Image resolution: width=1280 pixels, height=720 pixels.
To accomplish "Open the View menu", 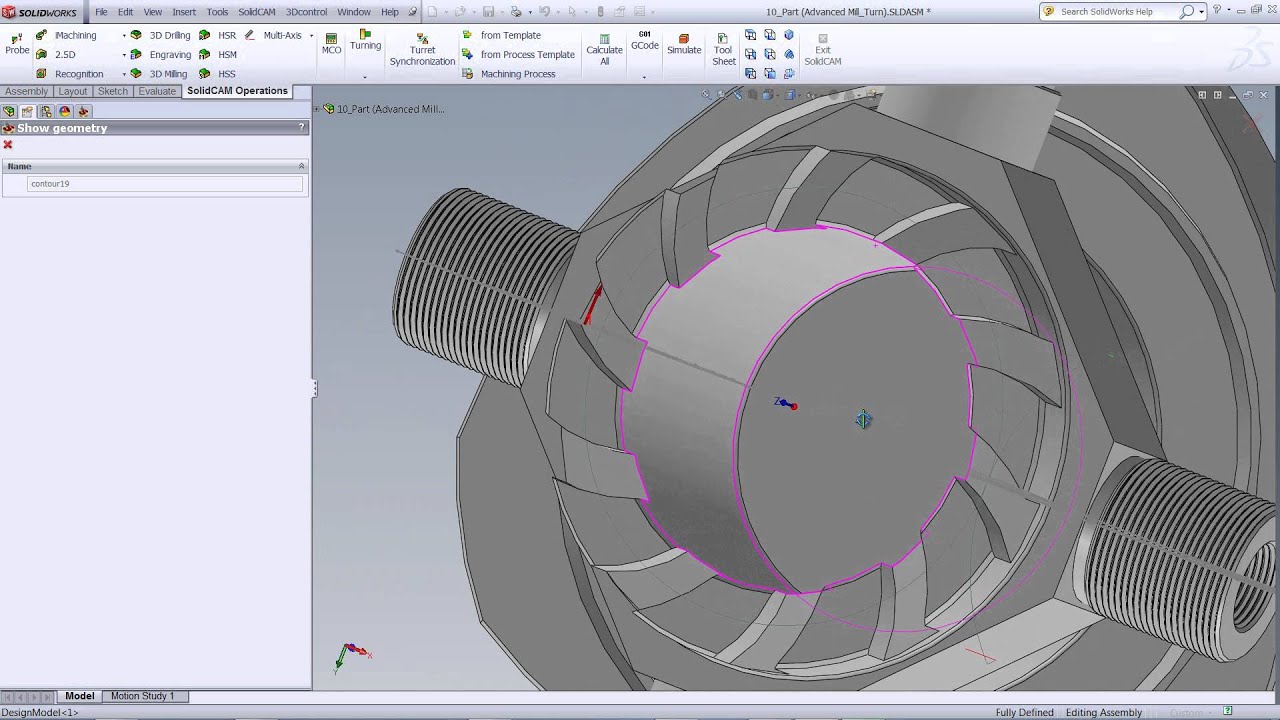I will tap(153, 12).
